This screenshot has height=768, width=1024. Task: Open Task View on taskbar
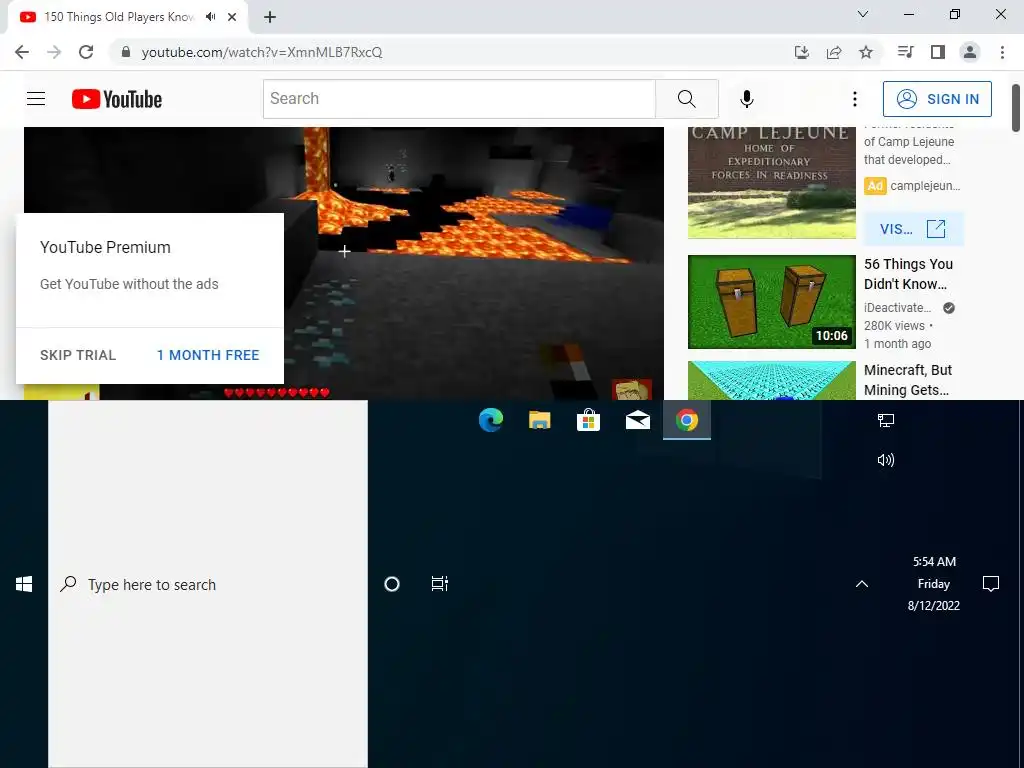440,584
